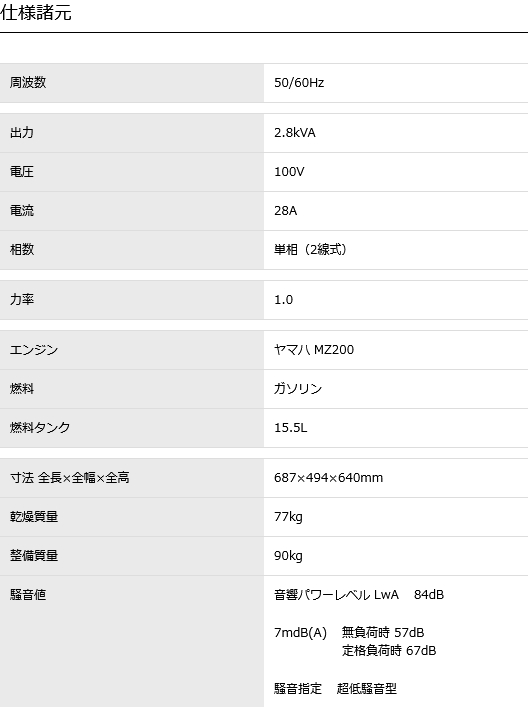Click the 15.5L tank capacity value

290,427
